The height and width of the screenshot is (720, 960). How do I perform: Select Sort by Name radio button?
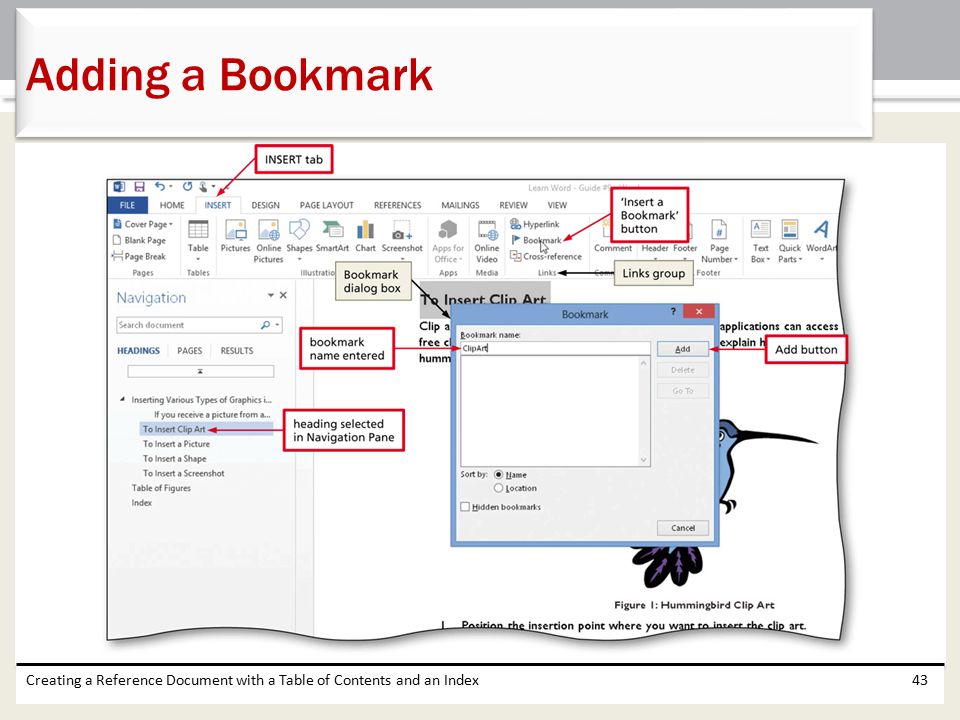(x=498, y=474)
